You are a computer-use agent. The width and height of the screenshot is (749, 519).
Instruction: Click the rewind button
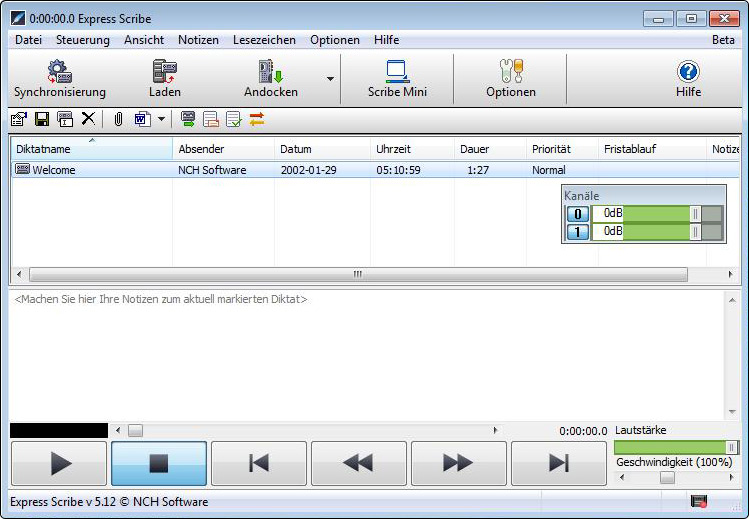point(359,463)
